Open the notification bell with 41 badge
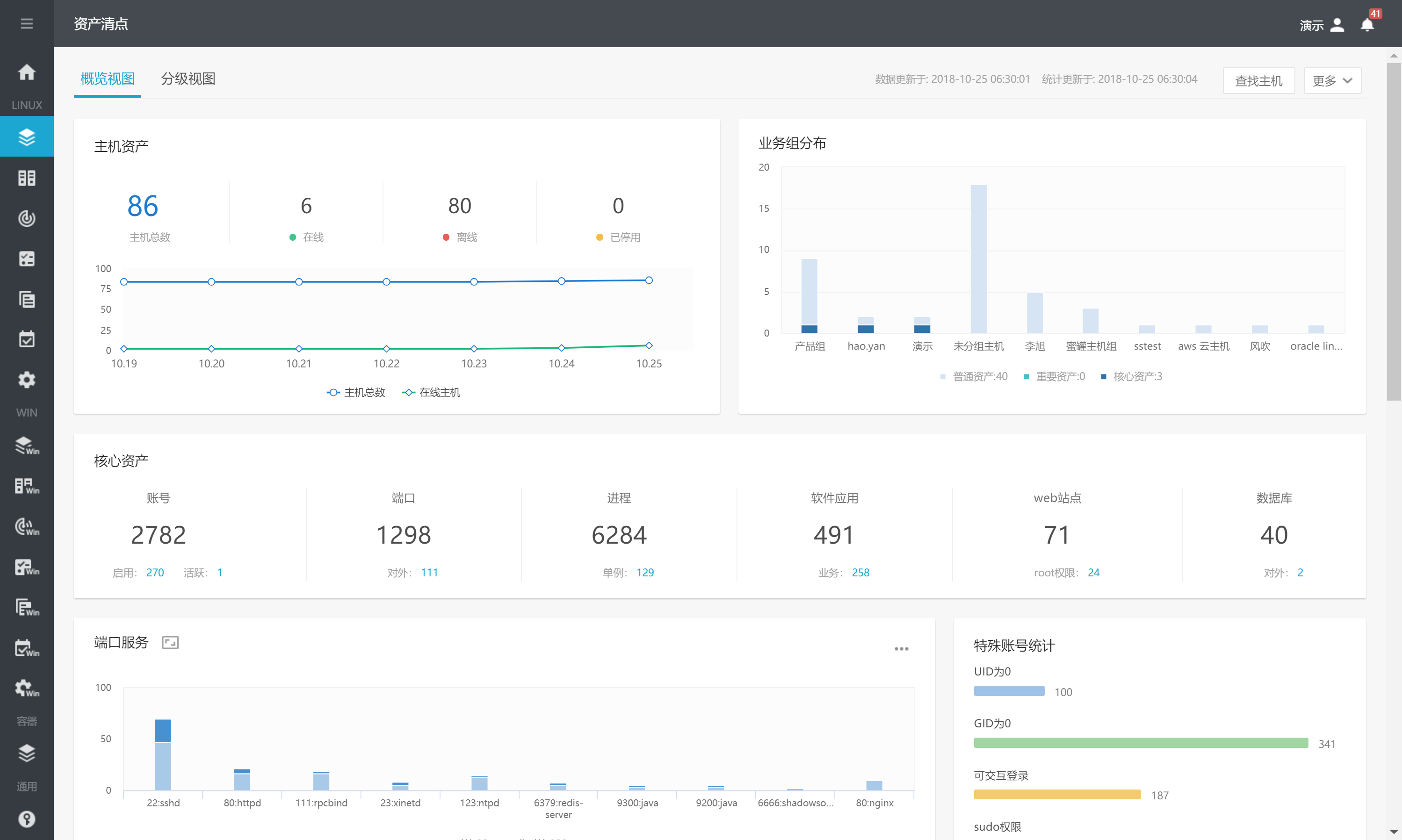This screenshot has width=1402, height=840. tap(1367, 25)
